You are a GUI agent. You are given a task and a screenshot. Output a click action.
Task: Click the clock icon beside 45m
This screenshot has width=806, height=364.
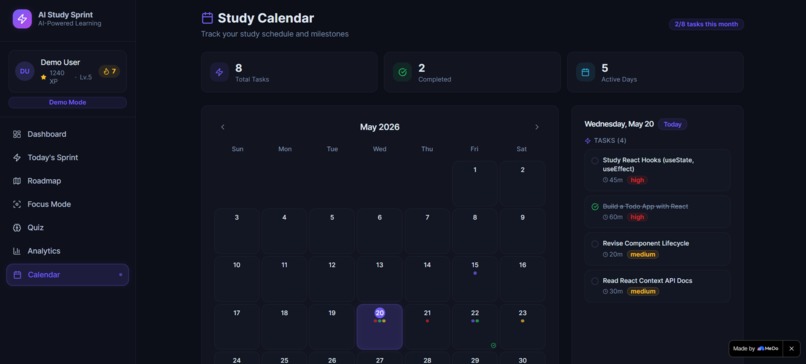coord(606,180)
